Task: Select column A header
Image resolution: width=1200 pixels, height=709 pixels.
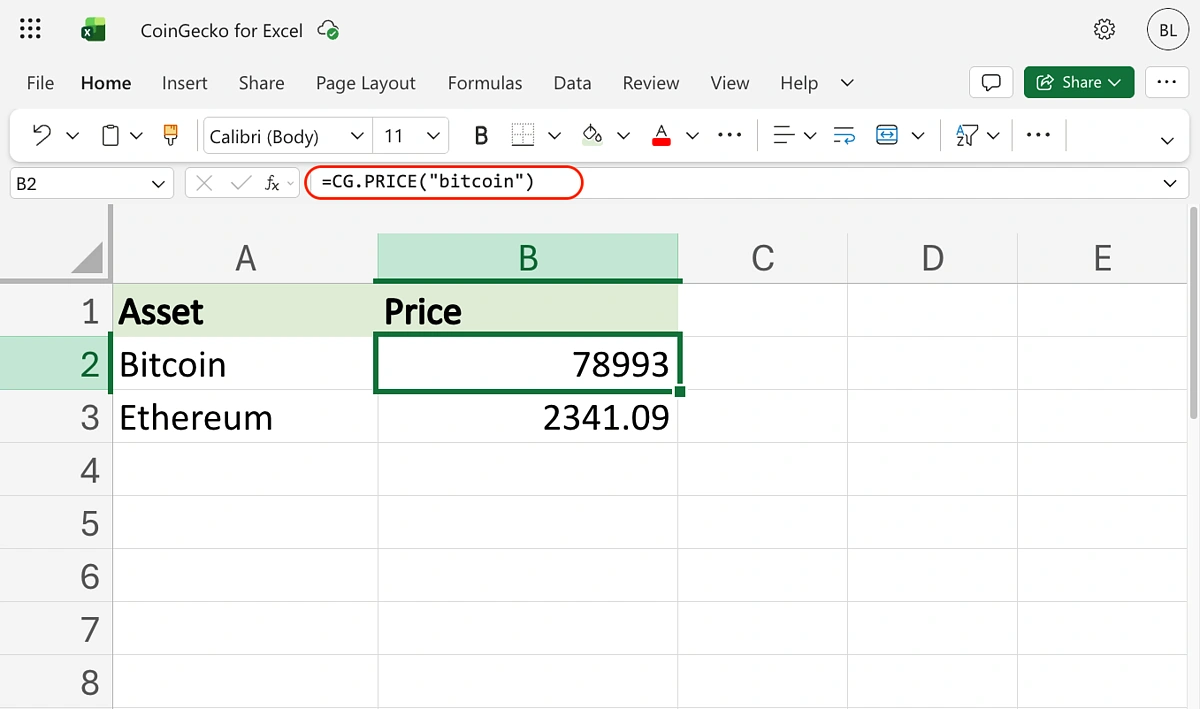Action: tap(245, 258)
